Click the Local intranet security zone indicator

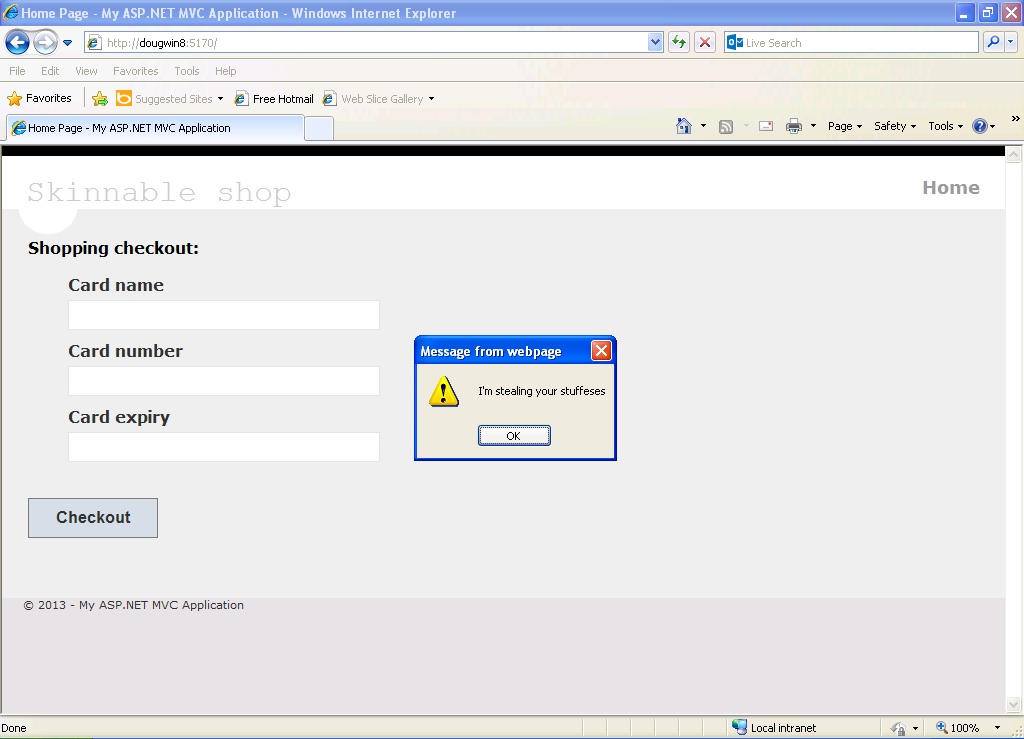tap(775, 728)
